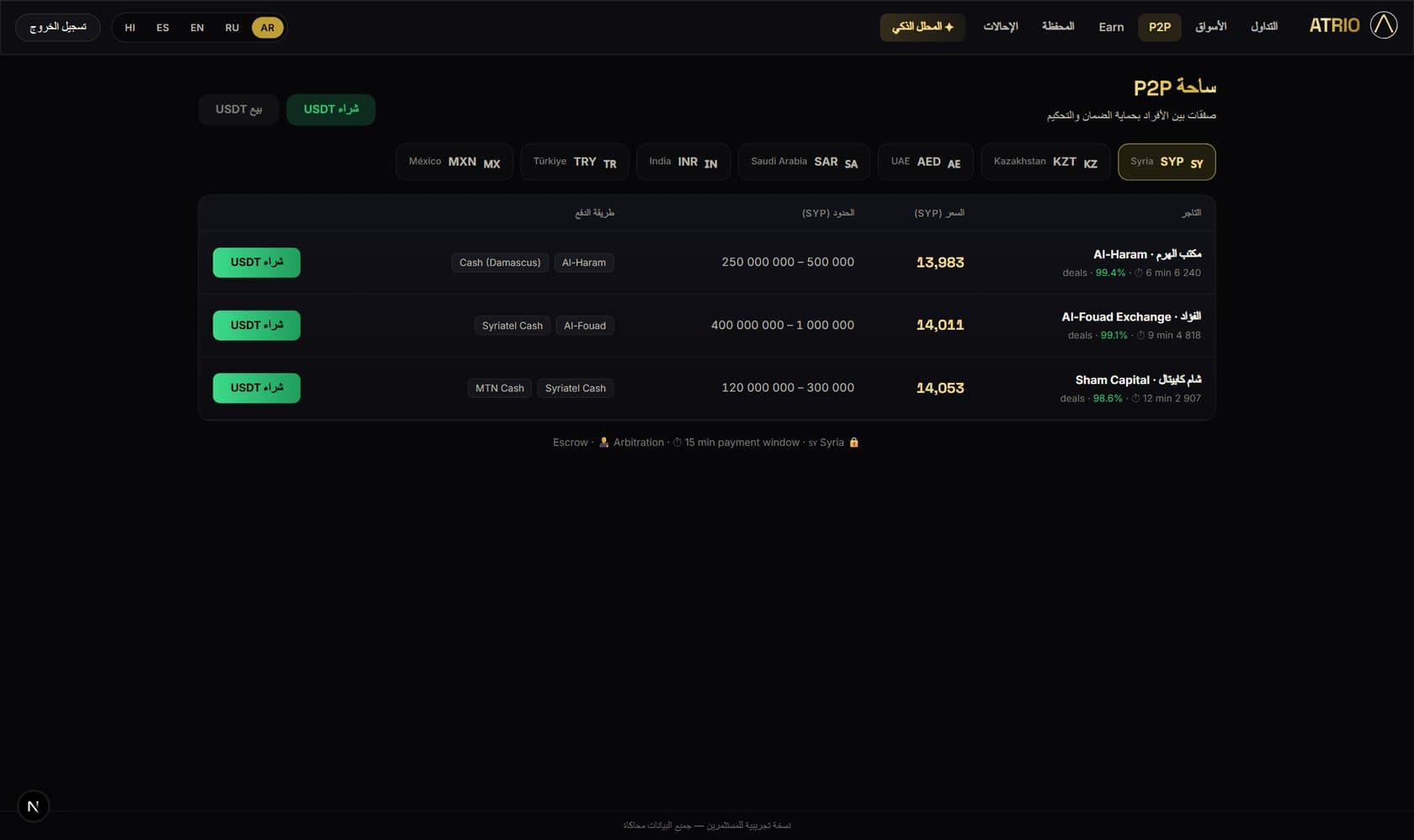Click the Al-Haram merchant name
This screenshot has width=1414, height=840.
(x=1147, y=254)
